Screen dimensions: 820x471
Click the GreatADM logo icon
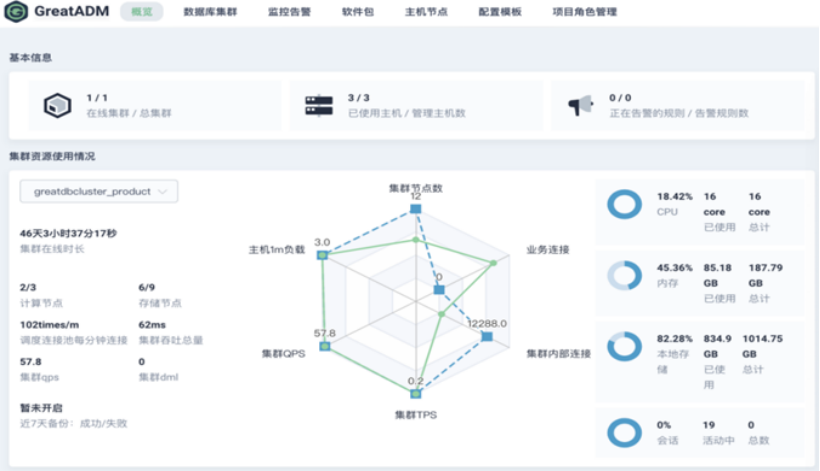(x=16, y=12)
